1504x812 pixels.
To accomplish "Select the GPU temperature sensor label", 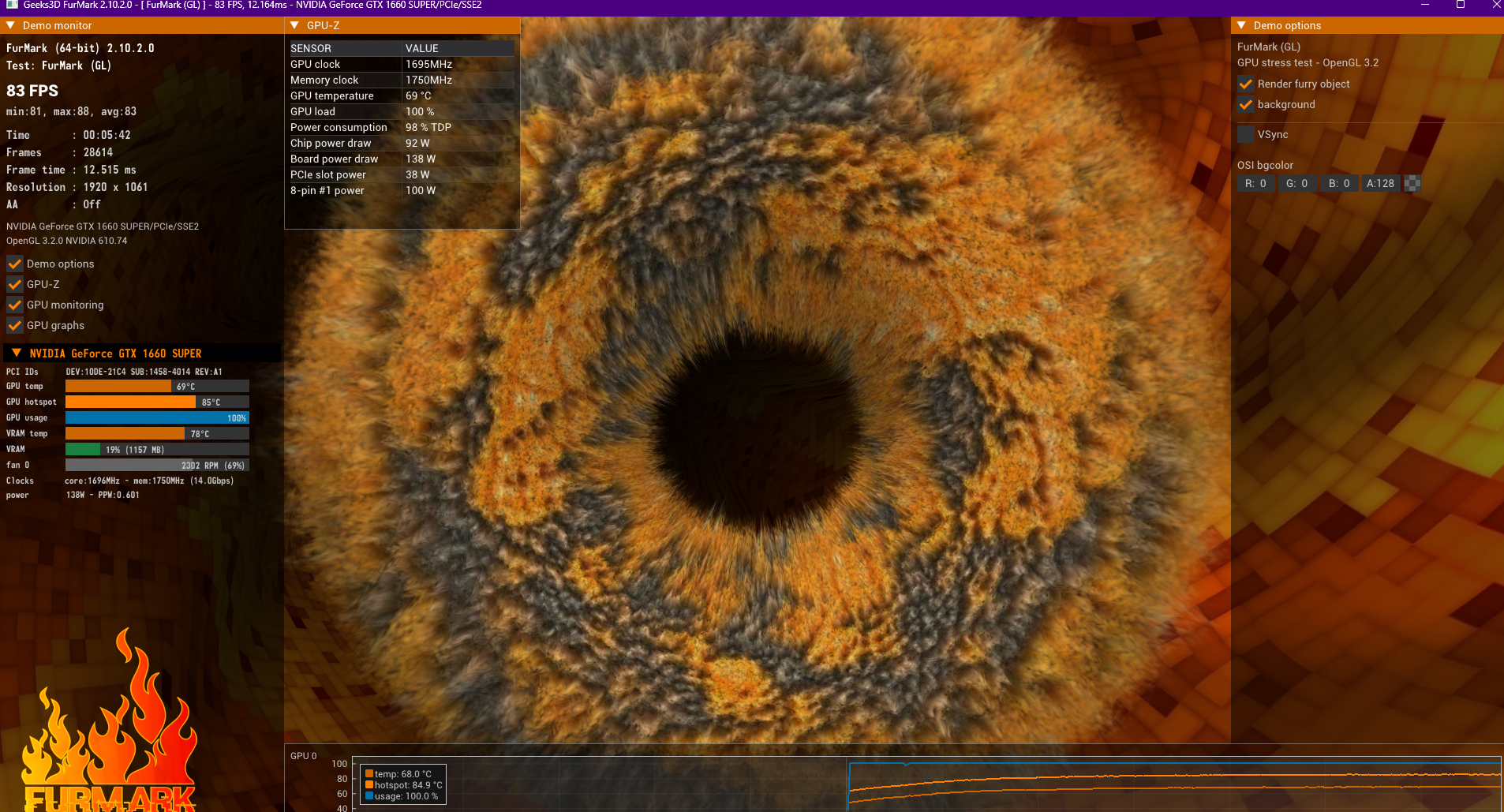I will [x=332, y=95].
